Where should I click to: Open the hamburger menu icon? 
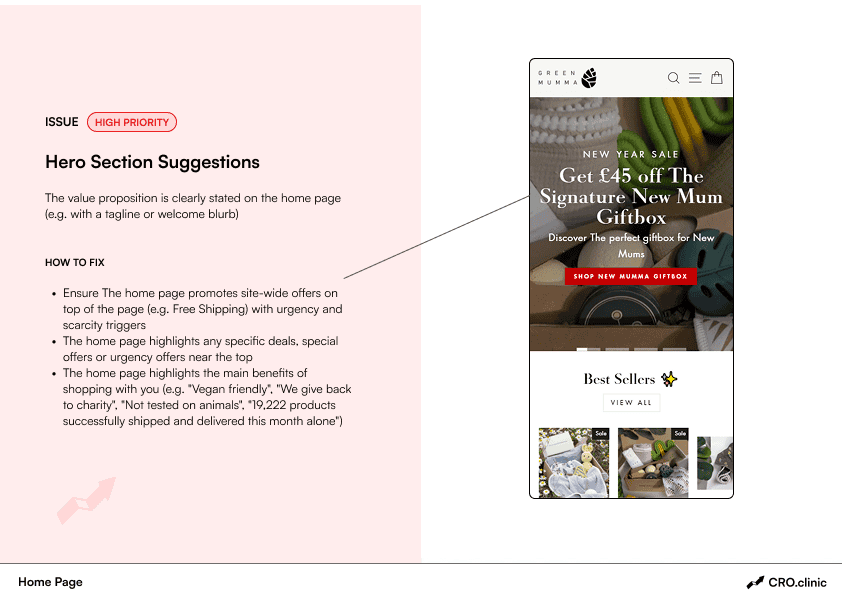click(x=695, y=78)
